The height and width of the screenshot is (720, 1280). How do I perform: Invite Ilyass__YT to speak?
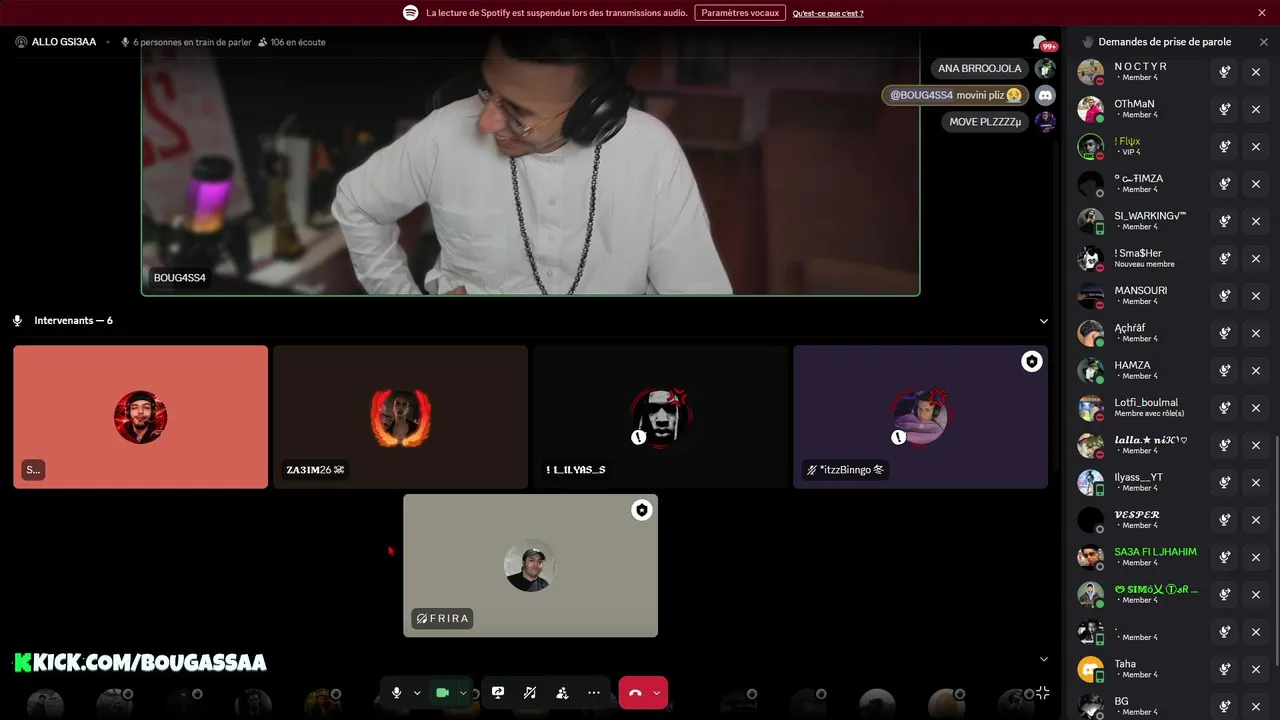pos(1224,483)
